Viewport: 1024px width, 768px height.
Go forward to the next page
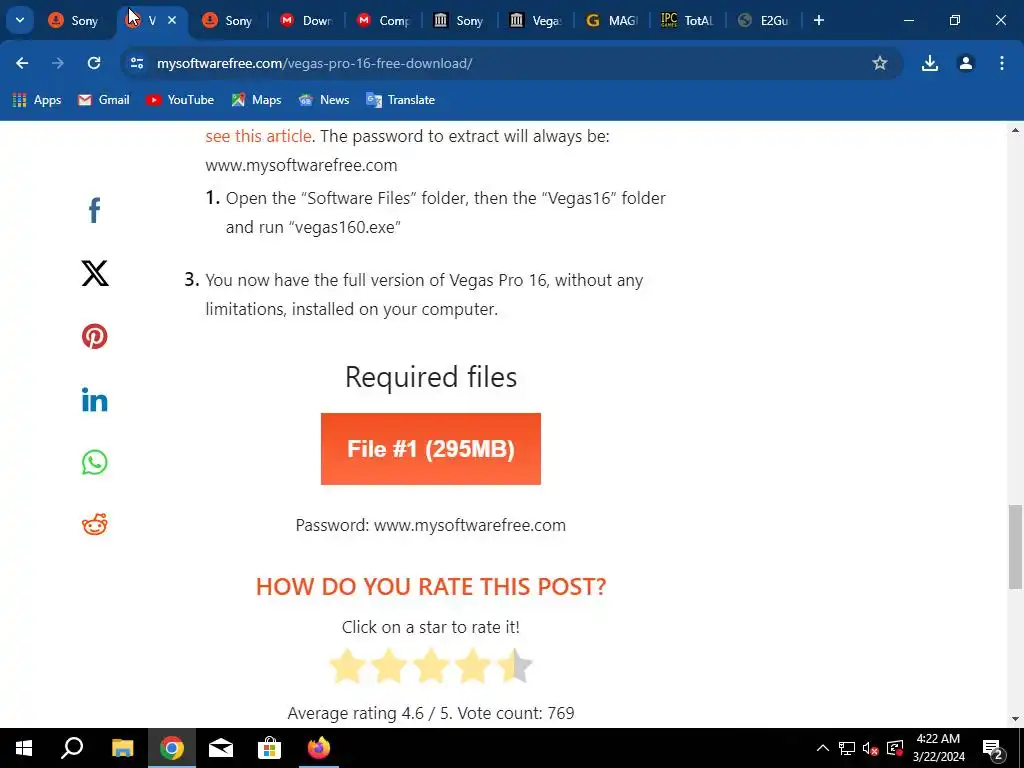(58, 63)
